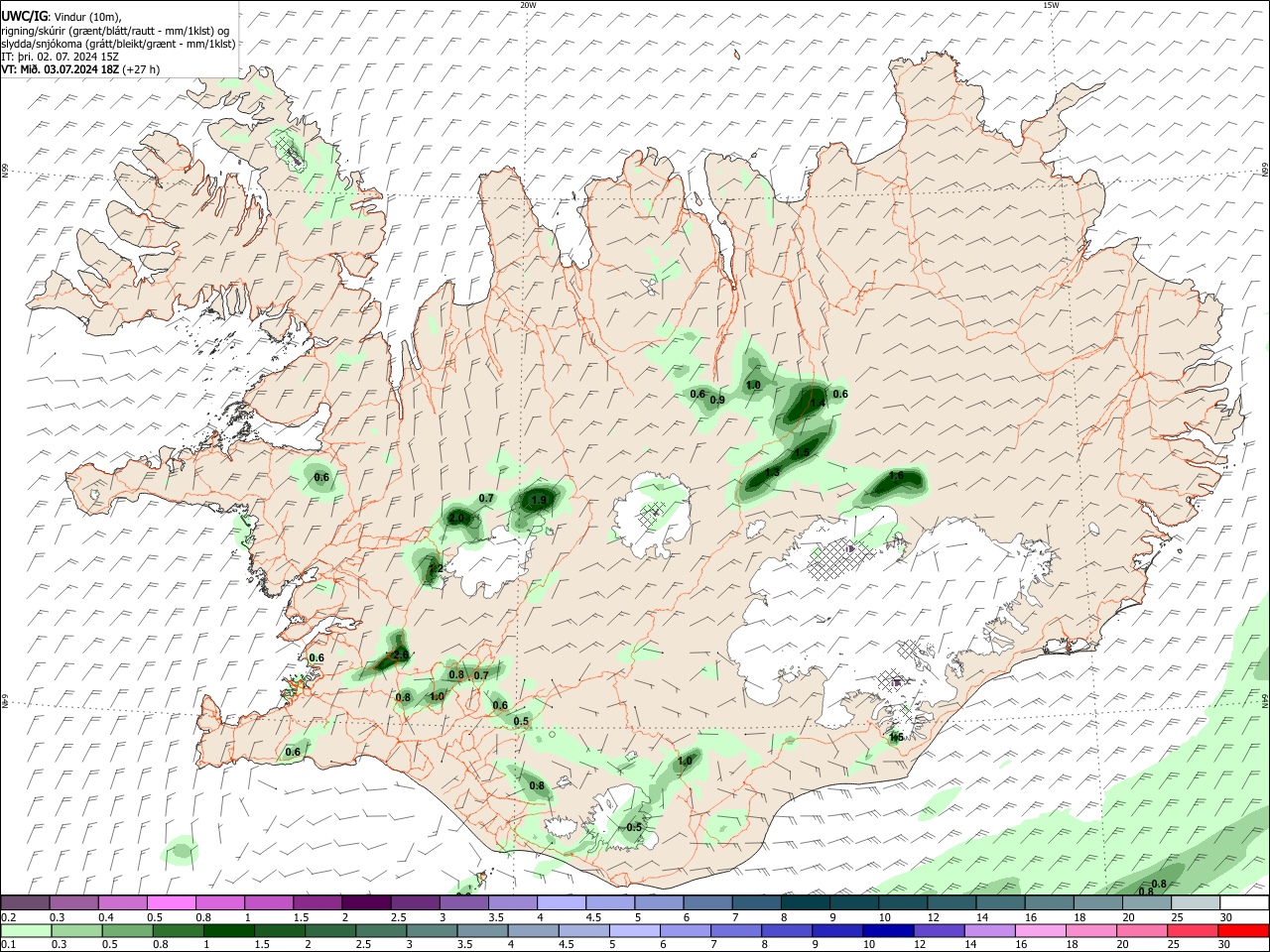Click the '0.9' precipitation value on the map
1270x952 pixels.
click(717, 400)
